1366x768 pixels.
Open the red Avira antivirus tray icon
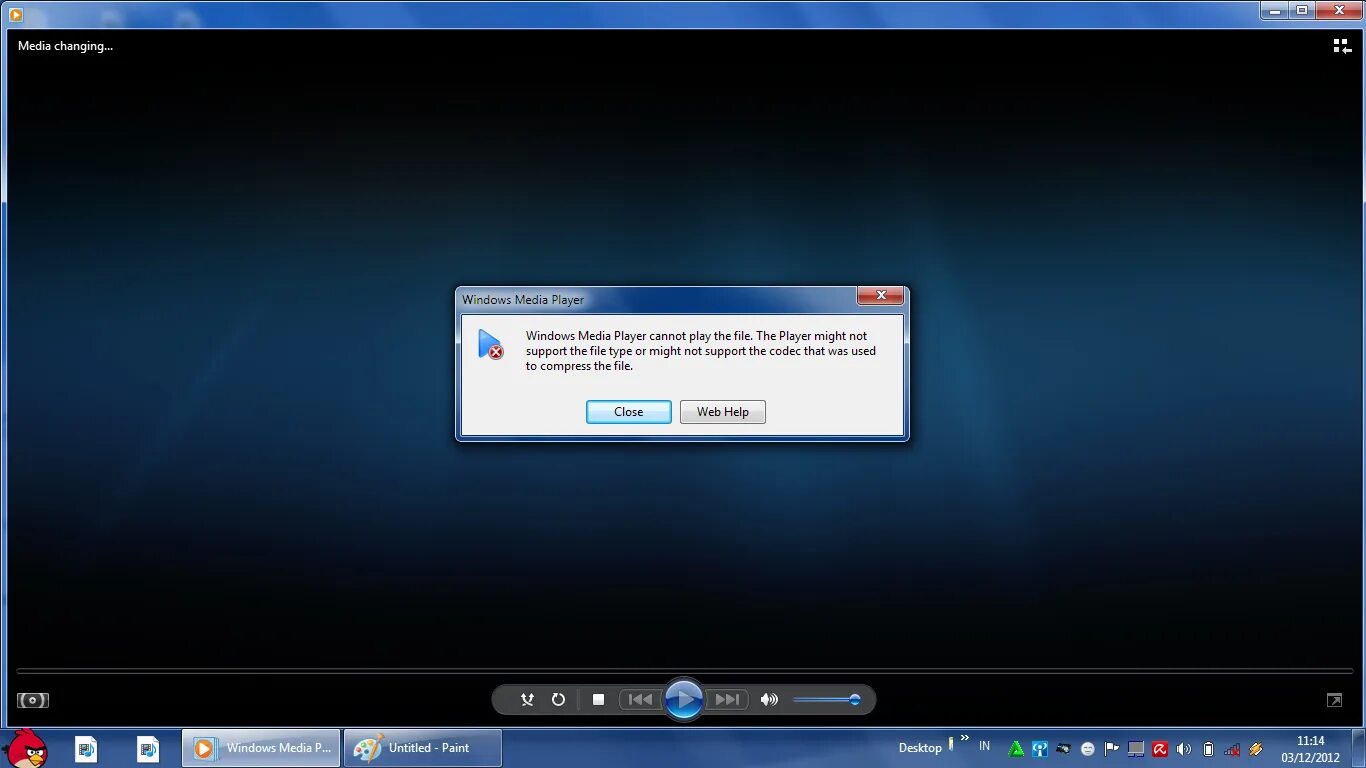coord(1160,749)
